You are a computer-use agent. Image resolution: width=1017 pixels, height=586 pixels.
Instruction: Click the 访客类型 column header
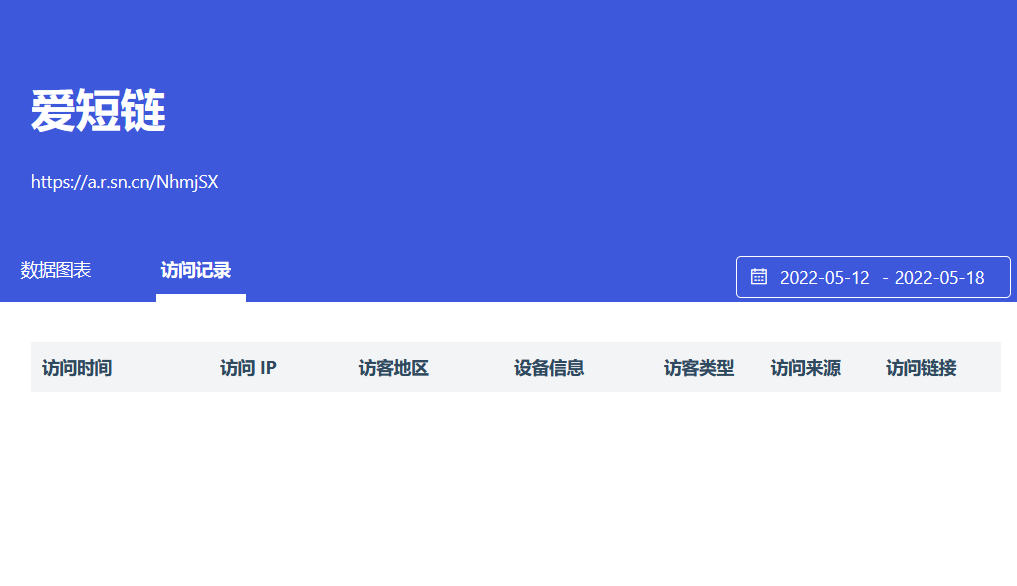pyautogui.click(x=699, y=368)
